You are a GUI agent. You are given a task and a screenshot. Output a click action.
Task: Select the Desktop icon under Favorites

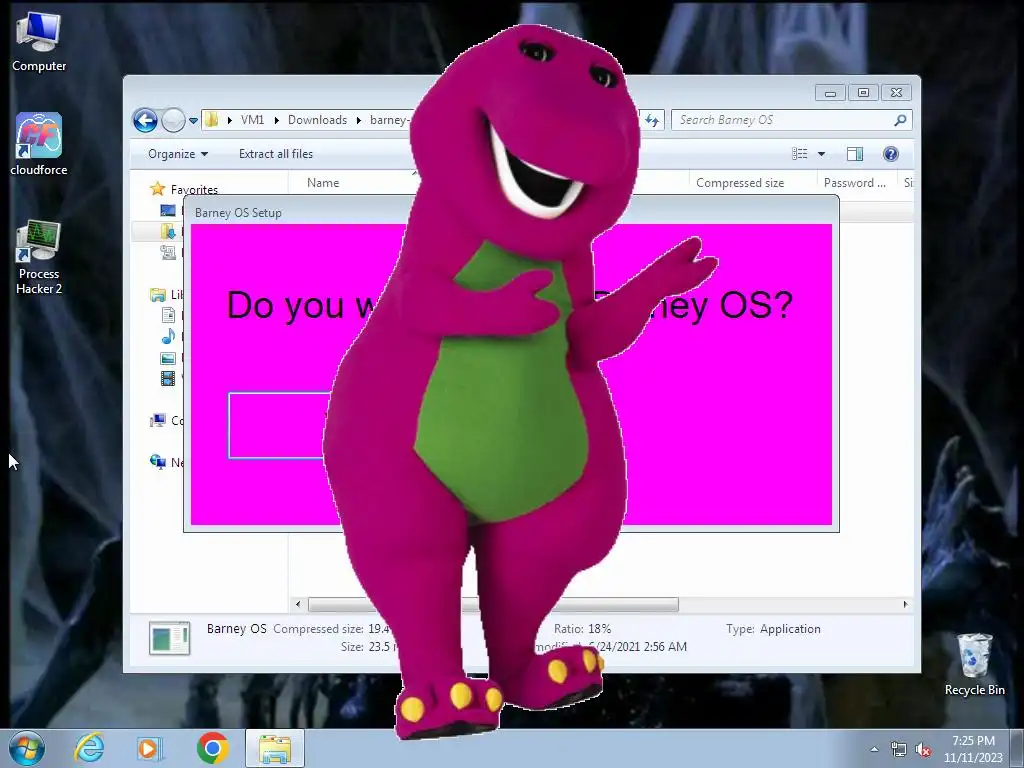(168, 210)
